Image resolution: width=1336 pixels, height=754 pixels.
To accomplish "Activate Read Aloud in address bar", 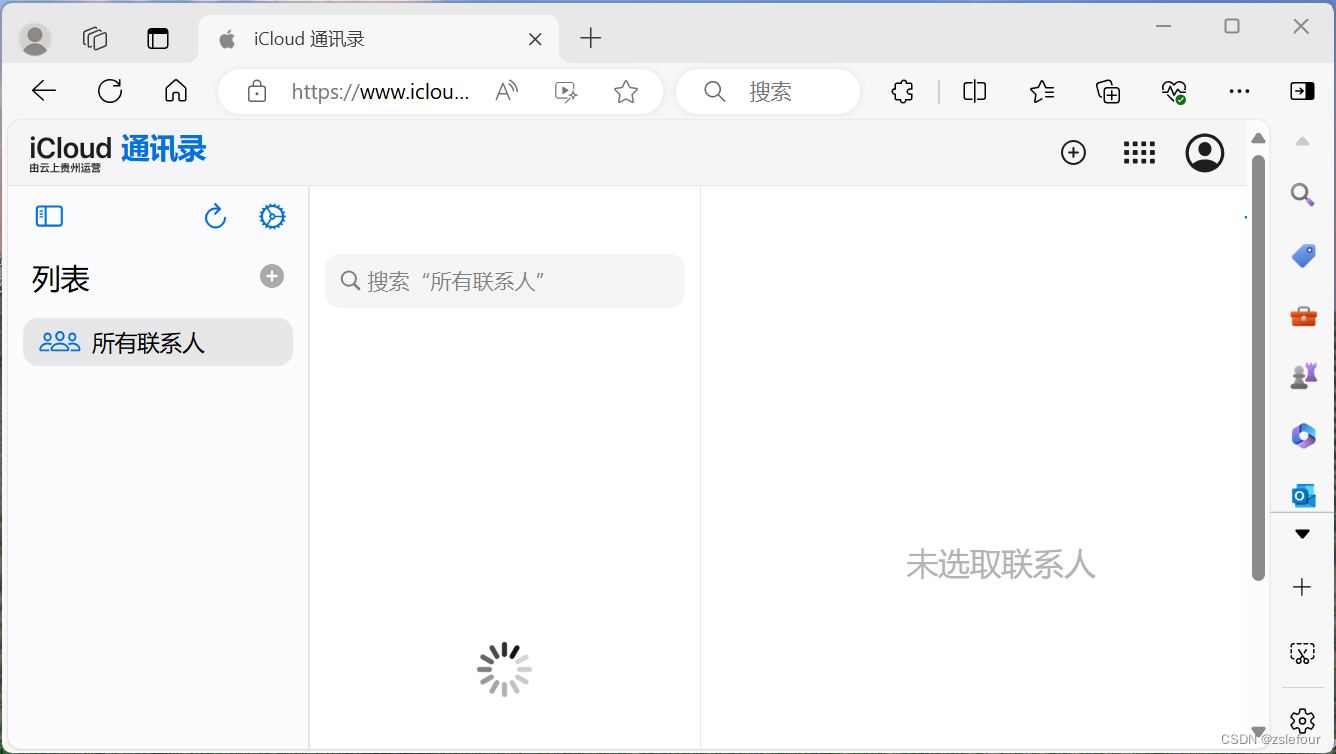I will [x=507, y=92].
